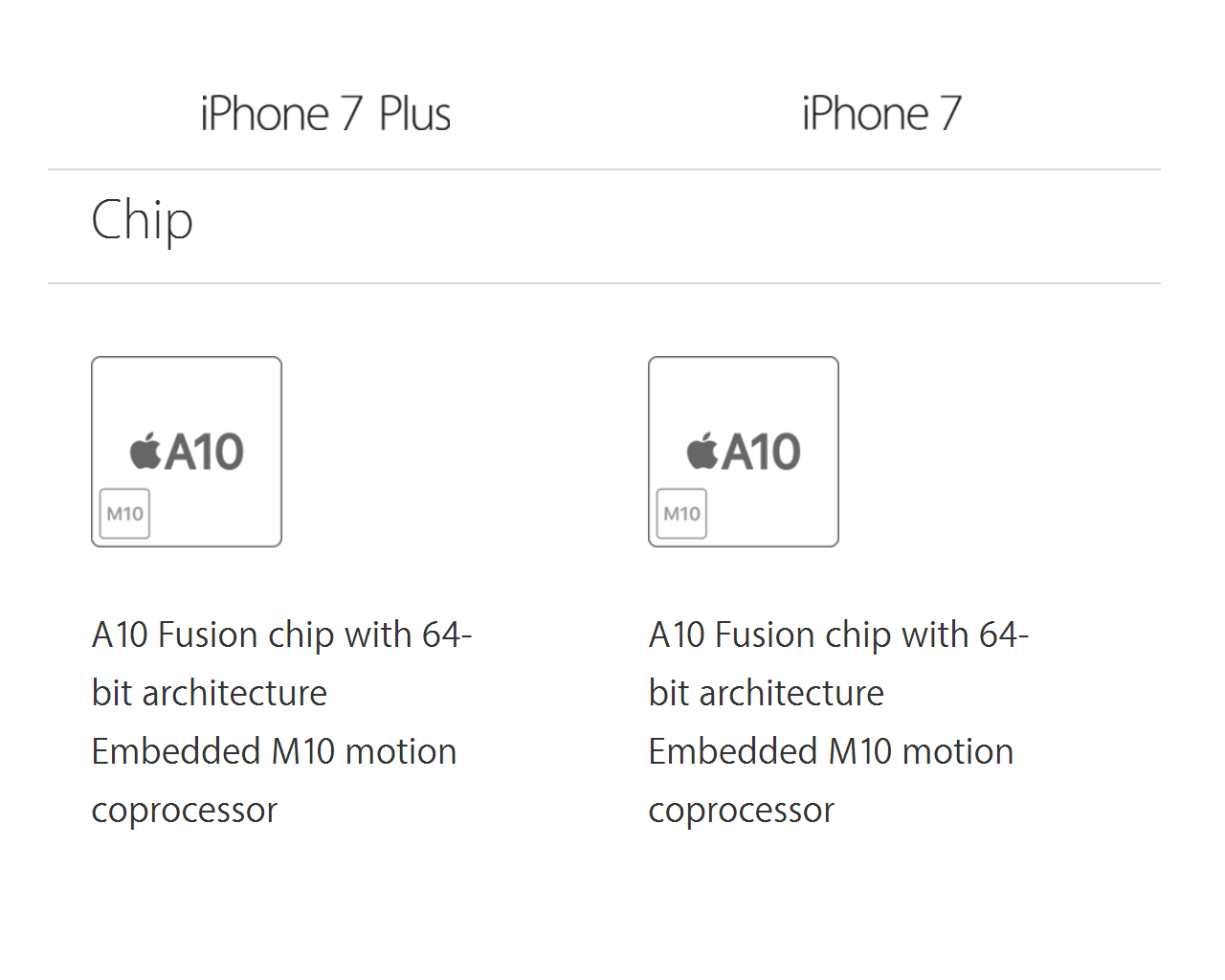
Task: Select the M10 badge under iPhone 7
Action: [x=681, y=514]
